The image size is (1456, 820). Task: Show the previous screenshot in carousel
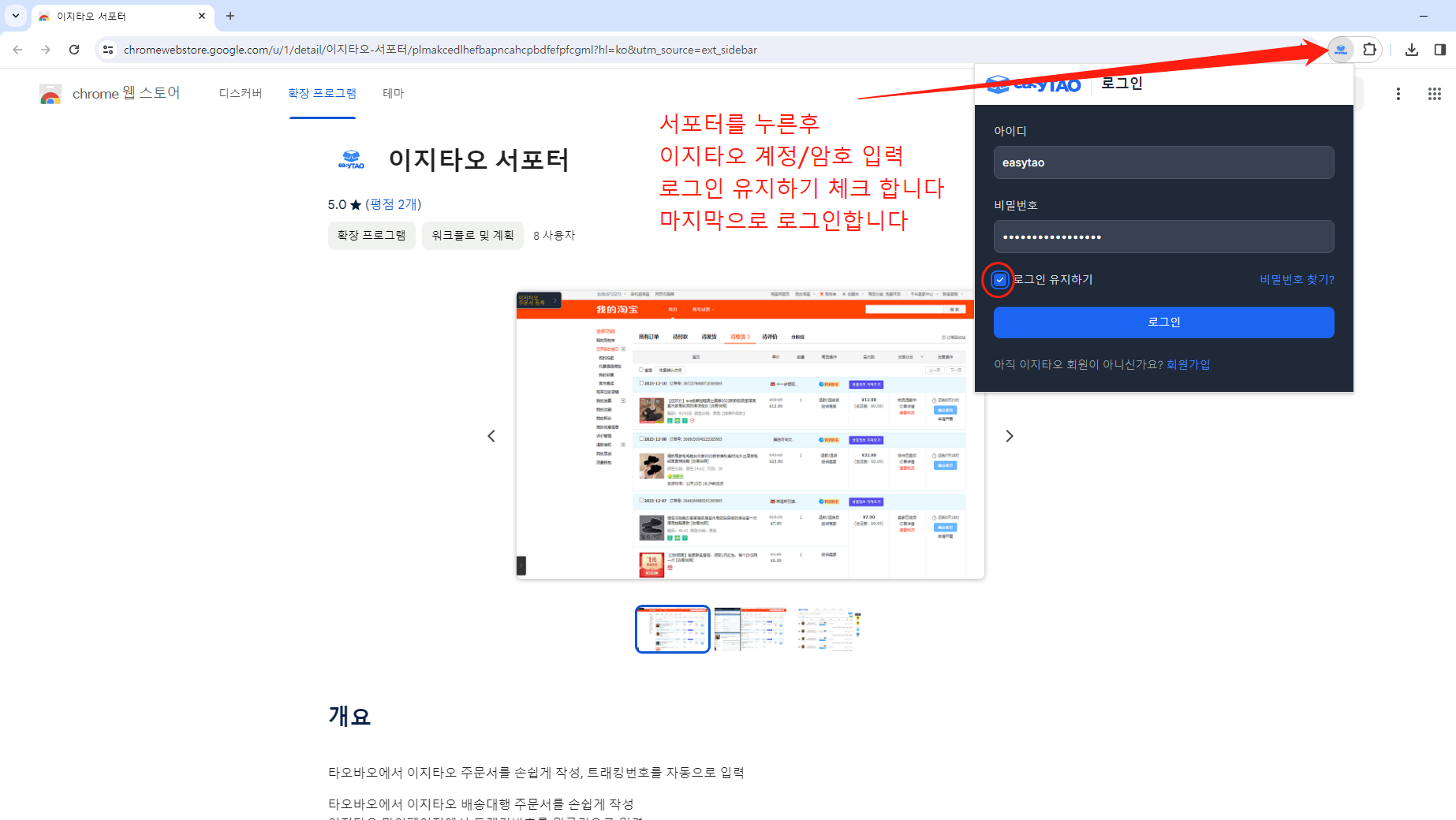click(491, 436)
